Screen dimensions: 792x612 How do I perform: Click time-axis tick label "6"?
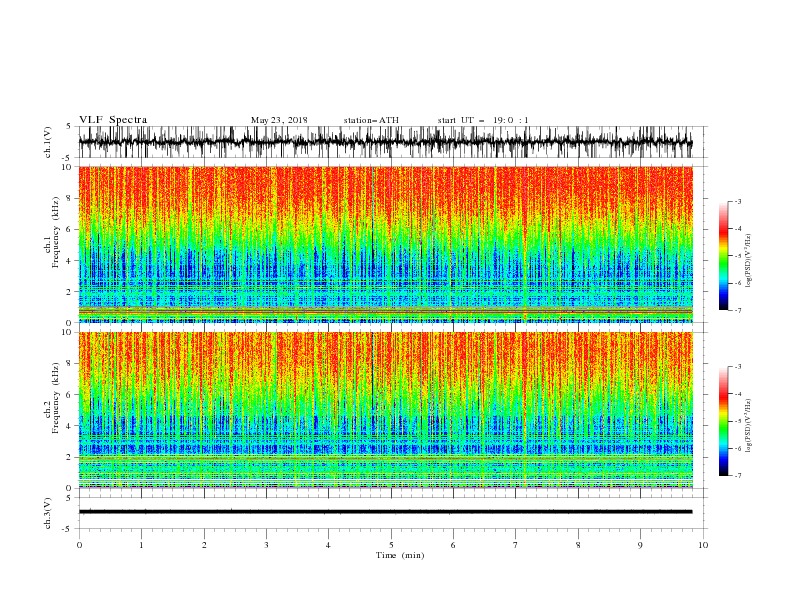(453, 545)
